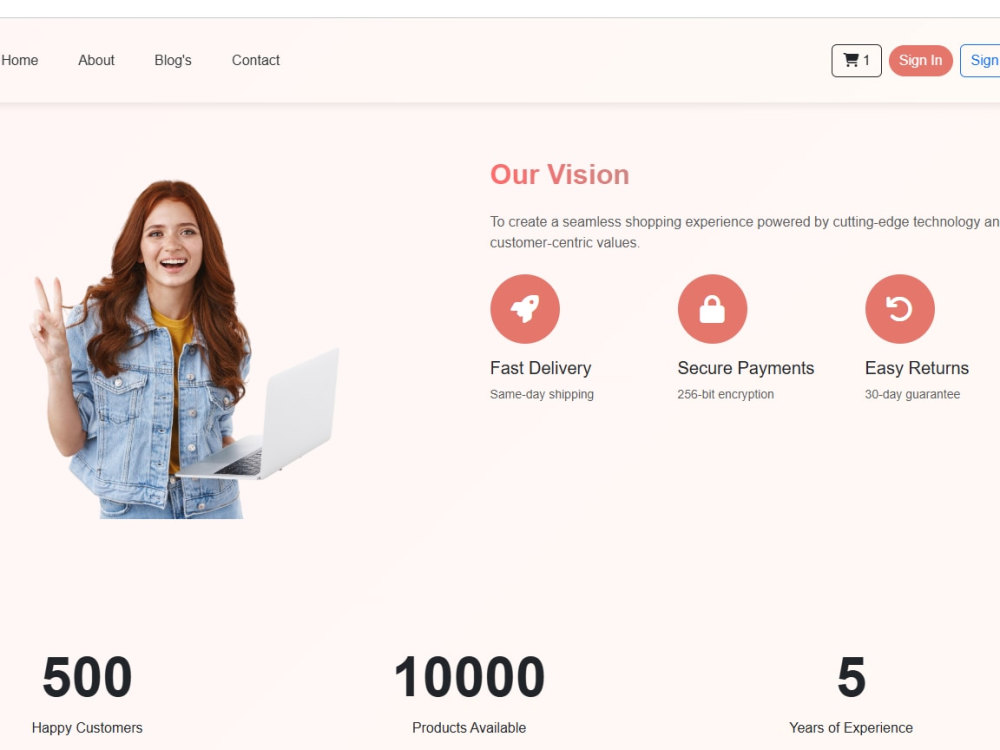Click the 10000 statistic number

[x=469, y=677]
